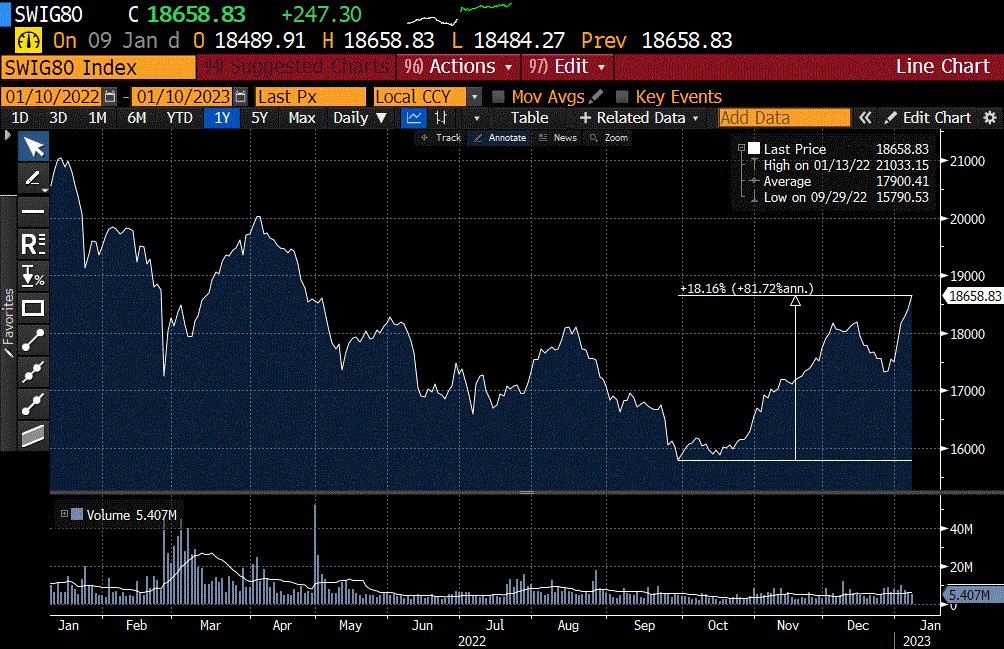Select the active 1Y range tab
1004x649 pixels.
coord(222,118)
